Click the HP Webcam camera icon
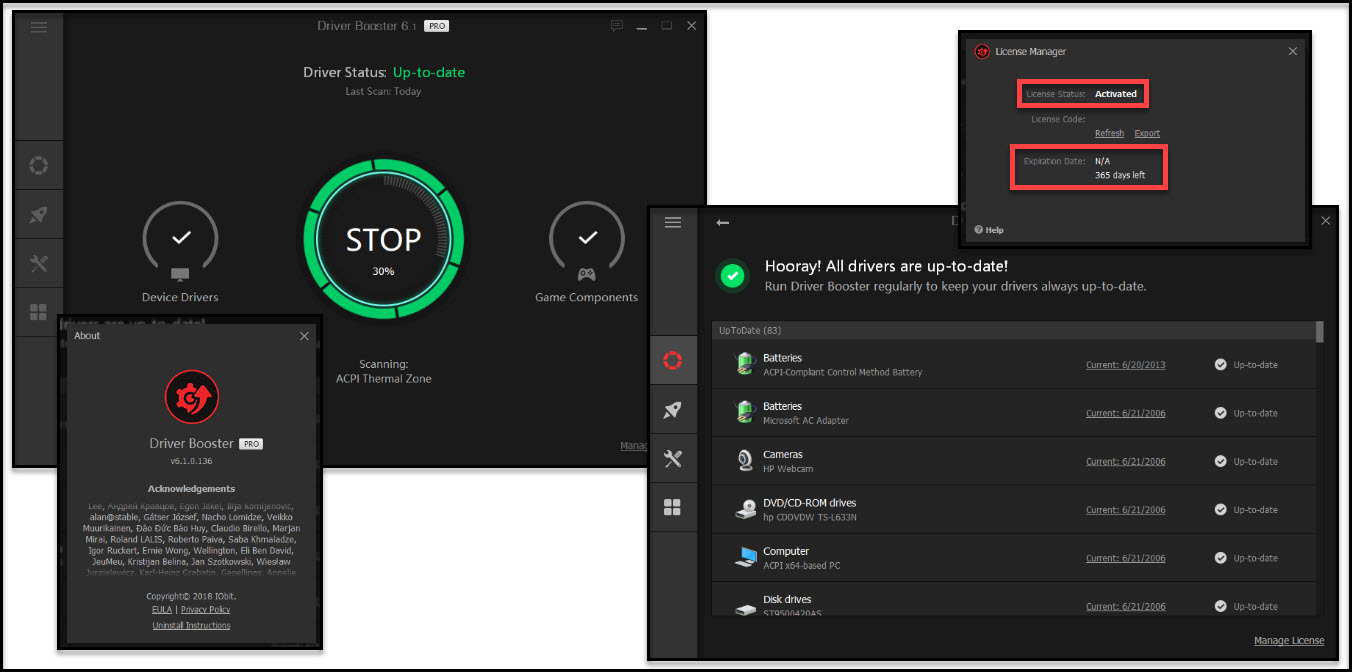Screen dimensions: 1352x672 746,461
